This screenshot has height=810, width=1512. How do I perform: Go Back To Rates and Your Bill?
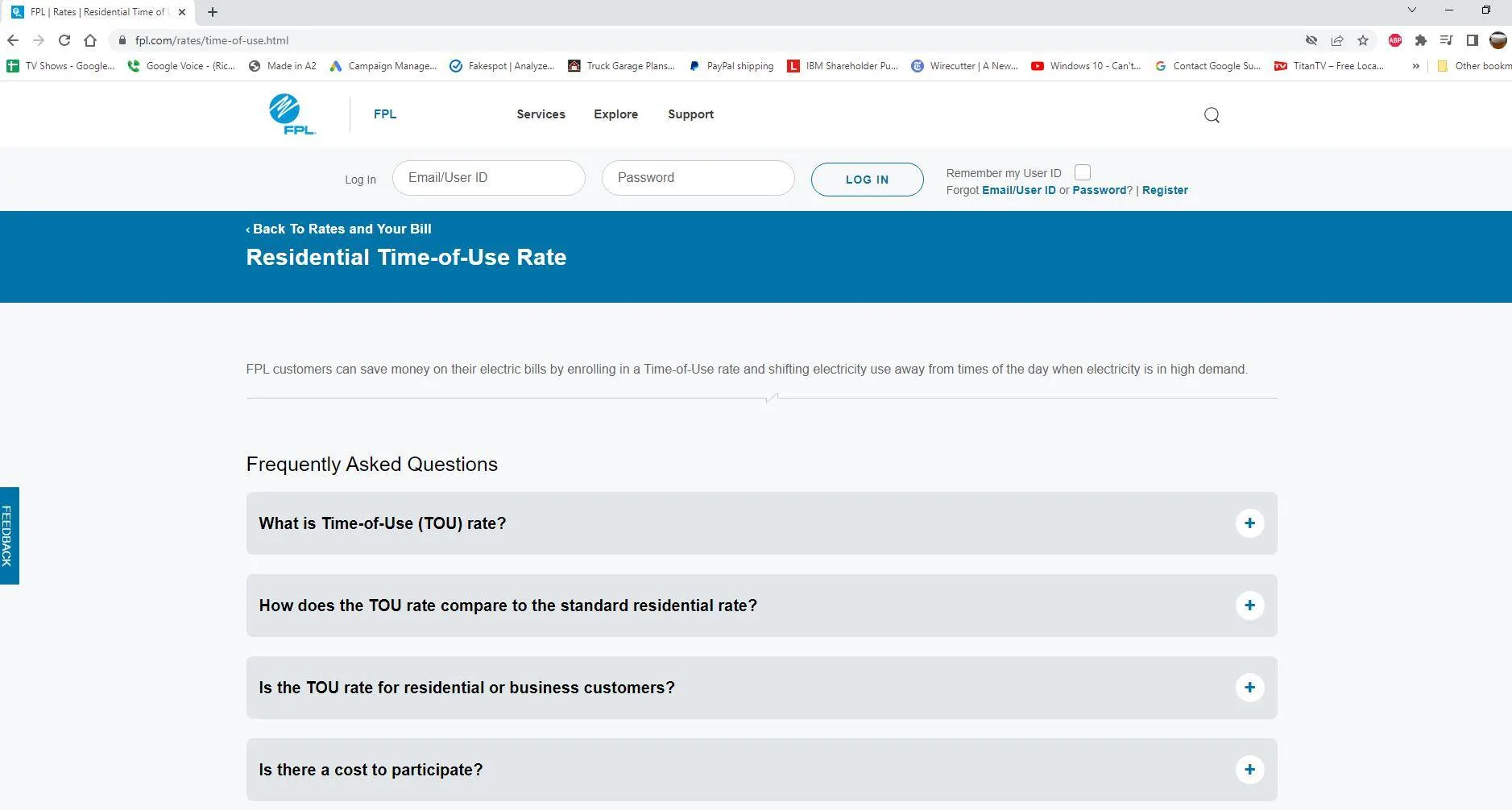point(338,229)
